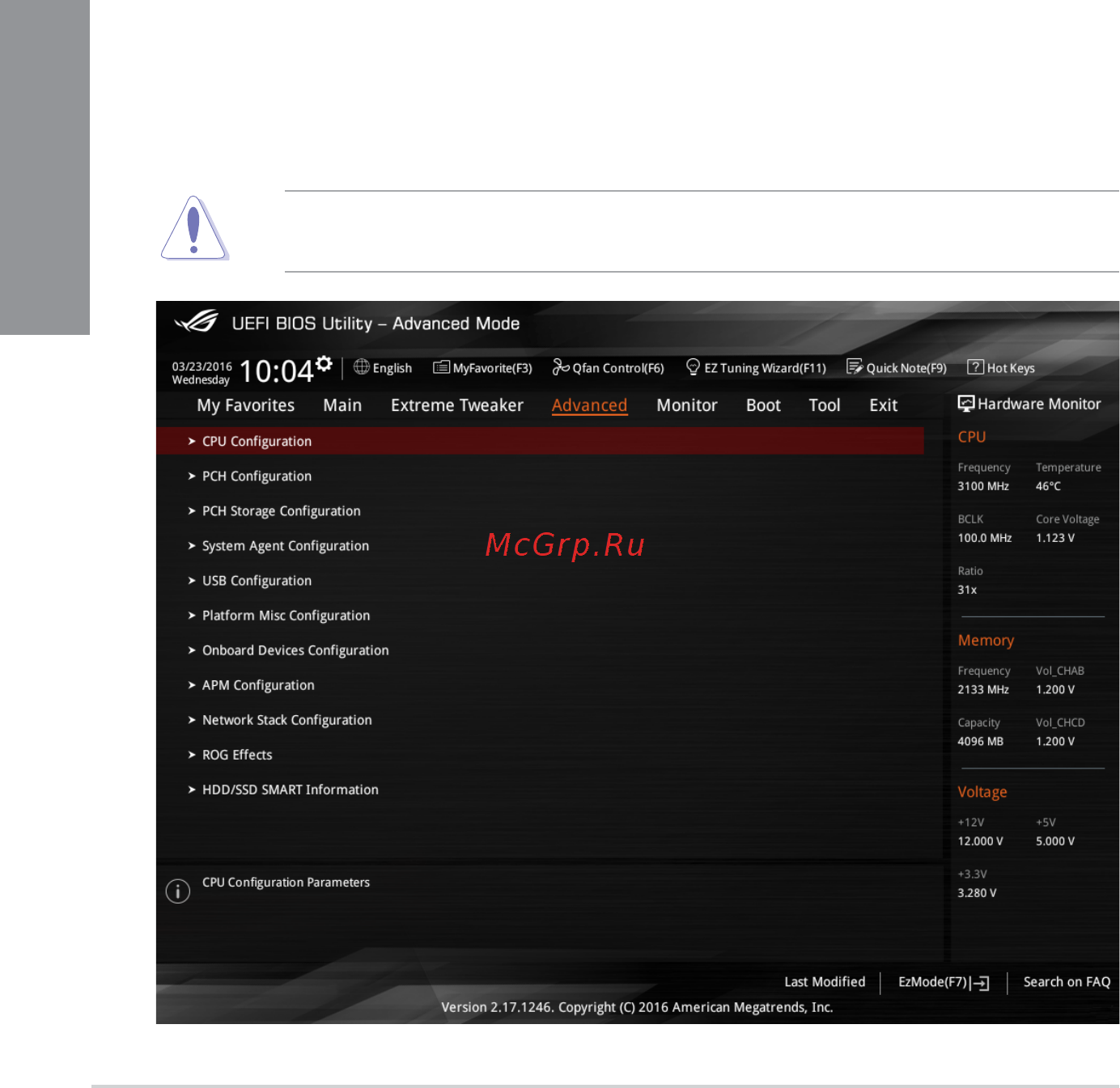Open the Exit tab
Screen dimensions: 1120x1088
click(x=884, y=405)
